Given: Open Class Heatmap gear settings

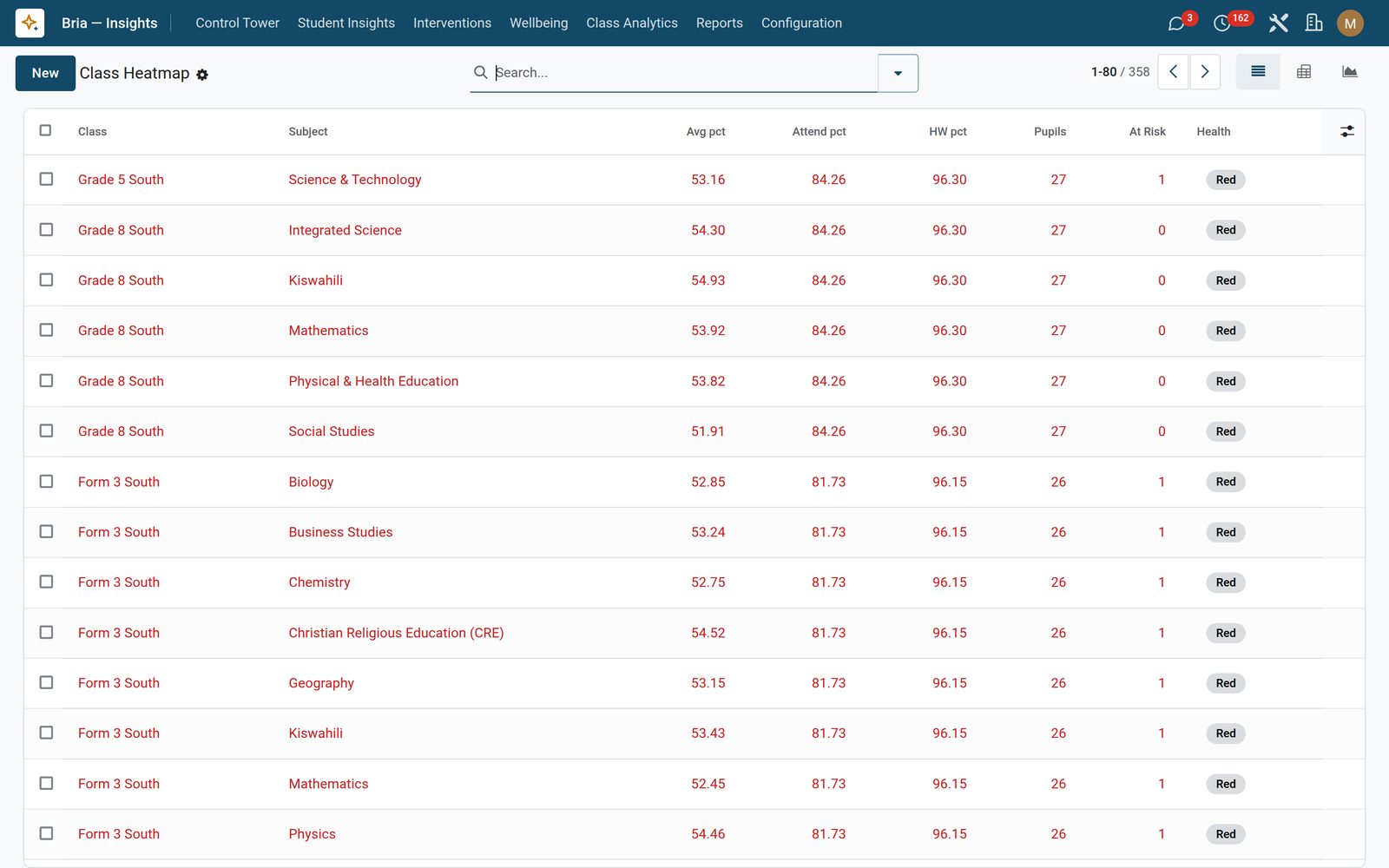Looking at the screenshot, I should pyautogui.click(x=202, y=75).
